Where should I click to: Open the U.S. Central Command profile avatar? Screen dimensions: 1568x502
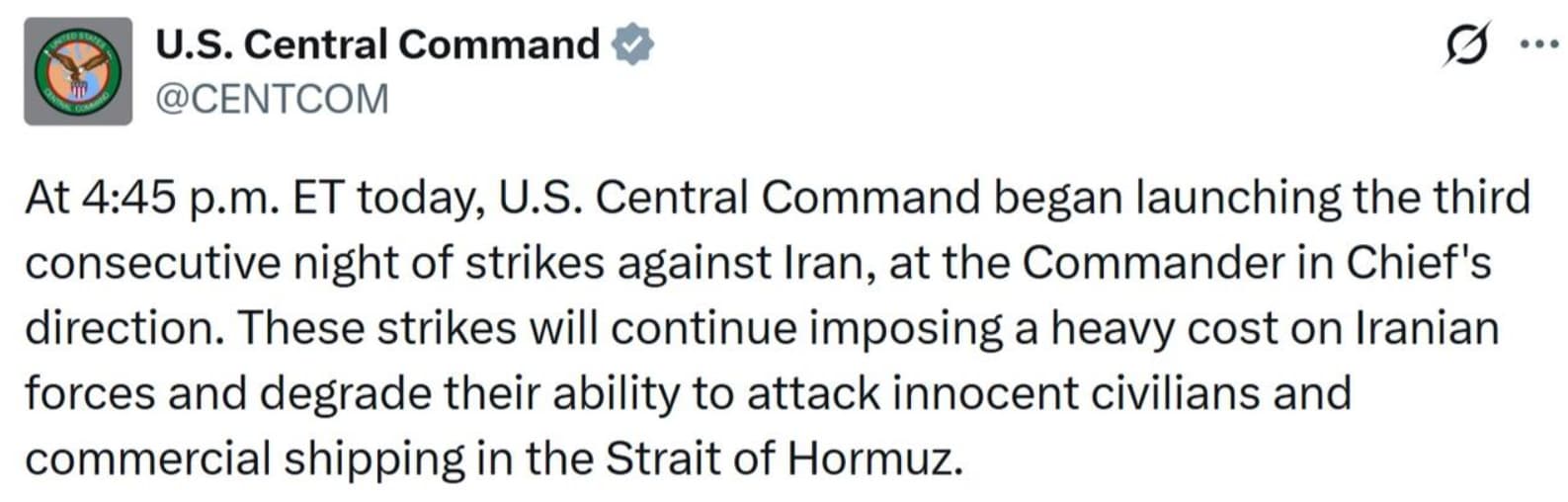[78, 71]
